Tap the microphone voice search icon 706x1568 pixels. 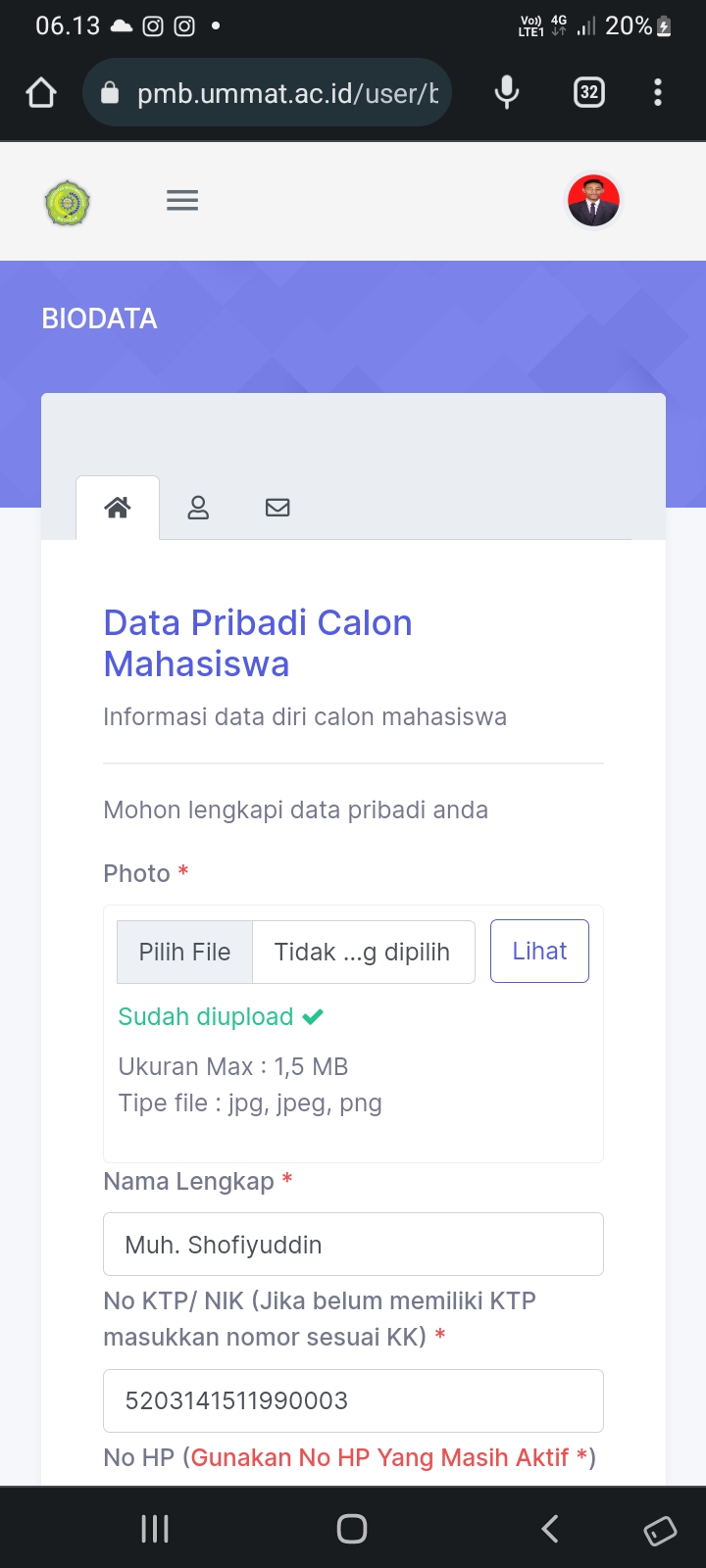[x=507, y=93]
